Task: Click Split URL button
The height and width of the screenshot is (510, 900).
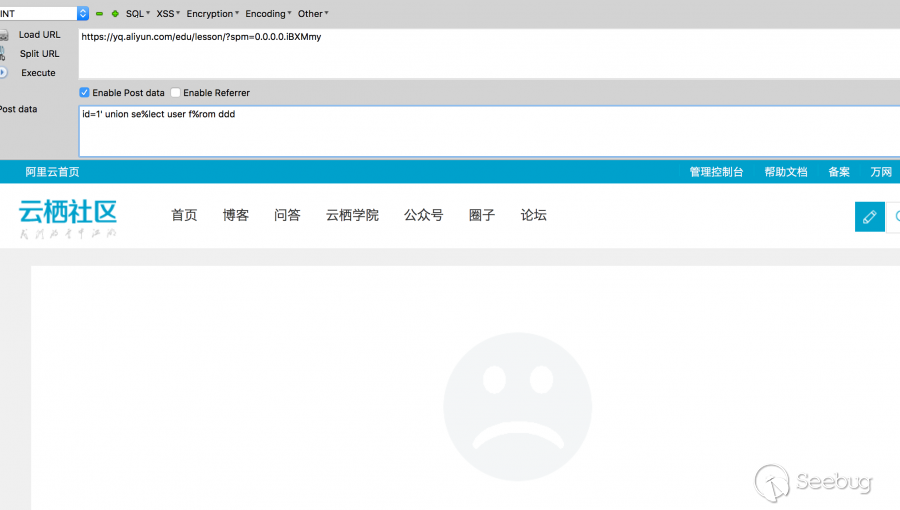Action: pos(40,54)
